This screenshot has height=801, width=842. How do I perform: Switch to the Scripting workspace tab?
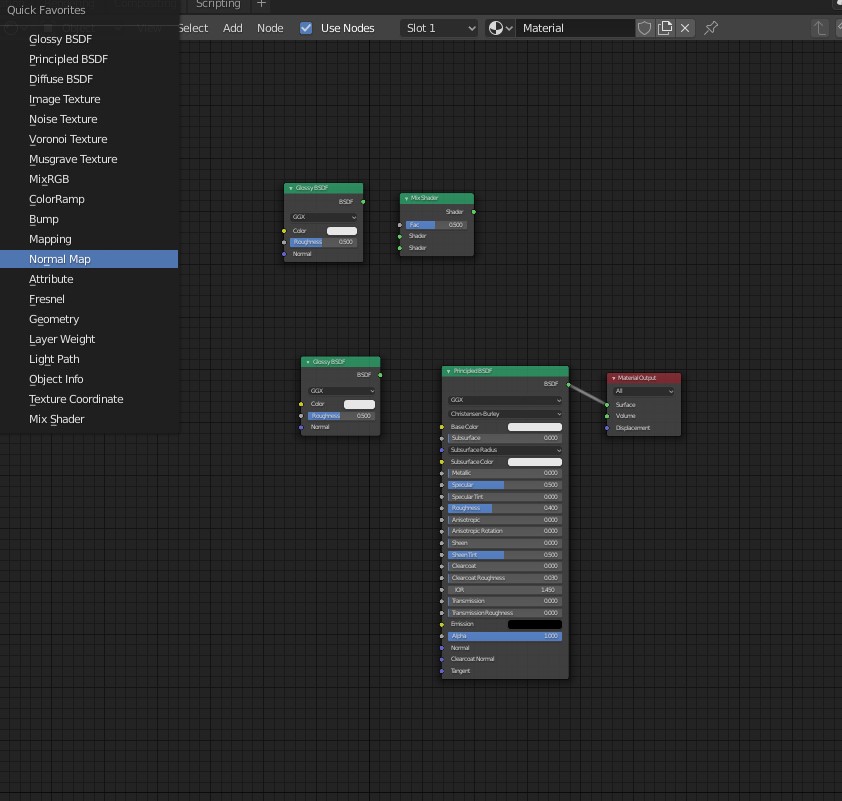coord(218,4)
